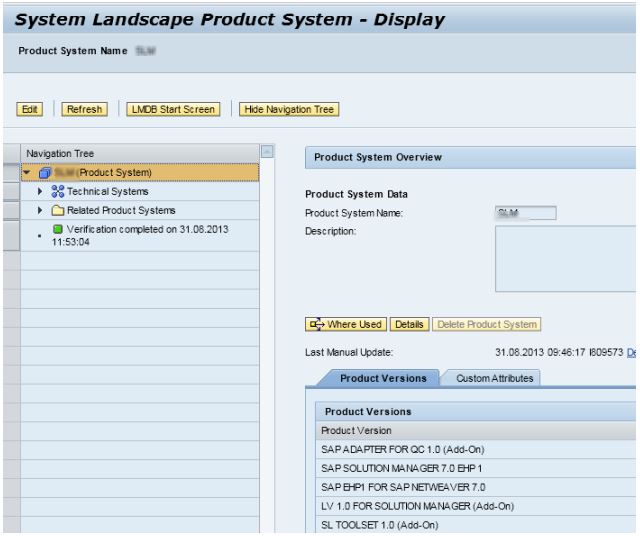Click the Product Version column header
The height and width of the screenshot is (536, 640).
point(476,431)
